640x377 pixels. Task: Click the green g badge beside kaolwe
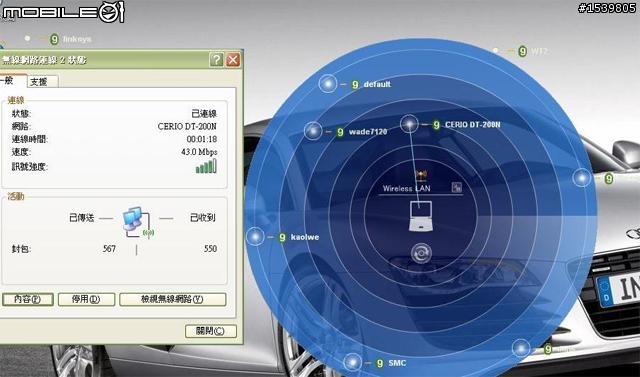click(282, 237)
